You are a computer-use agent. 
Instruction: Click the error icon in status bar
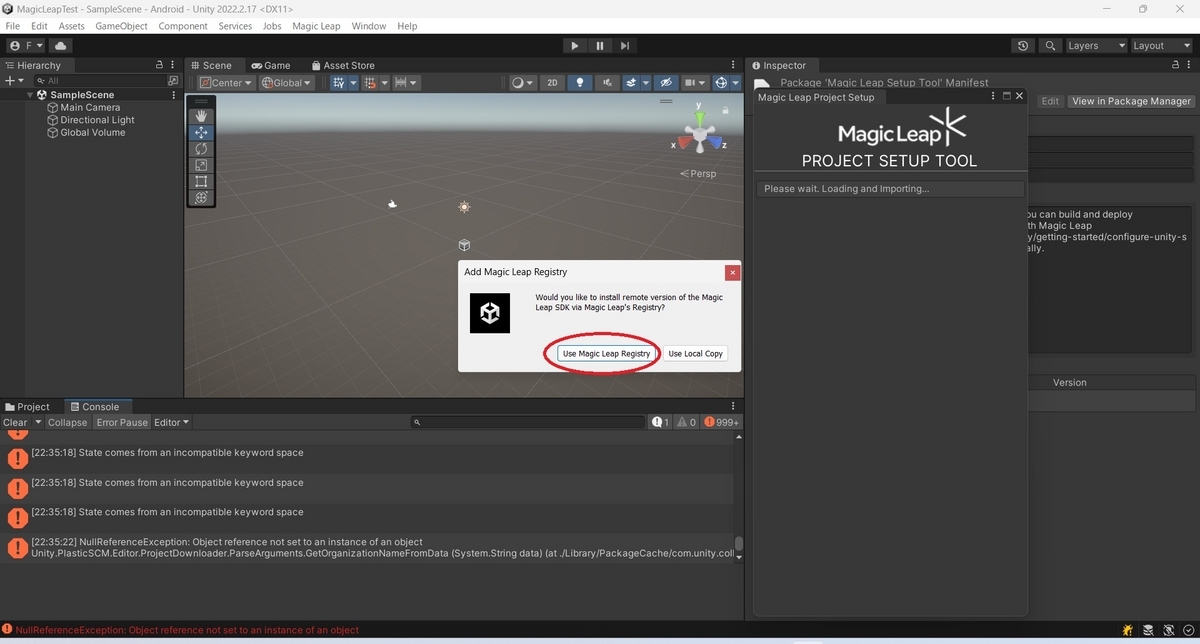coord(7,630)
